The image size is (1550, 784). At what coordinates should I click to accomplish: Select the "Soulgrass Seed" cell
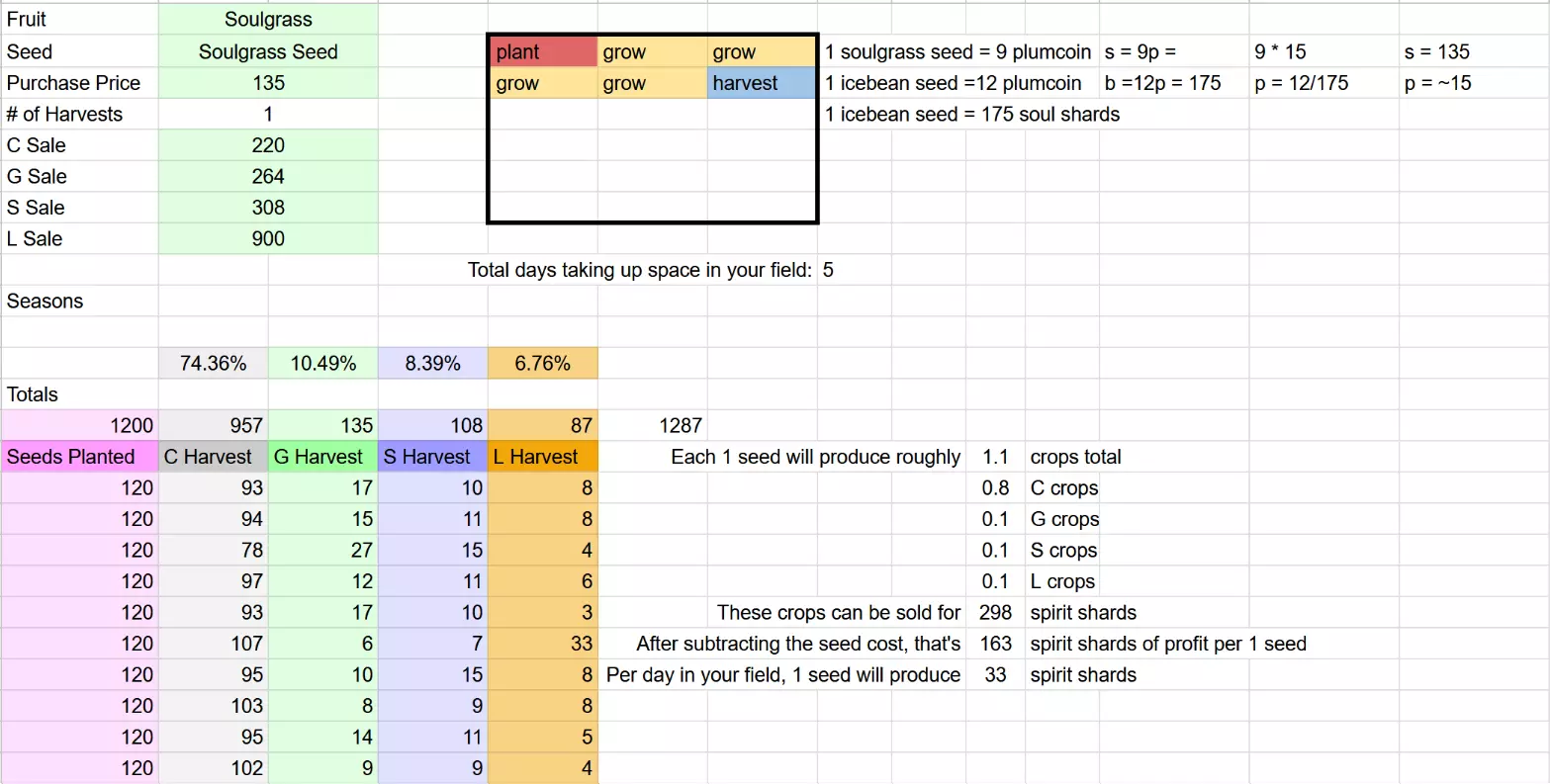click(x=268, y=52)
